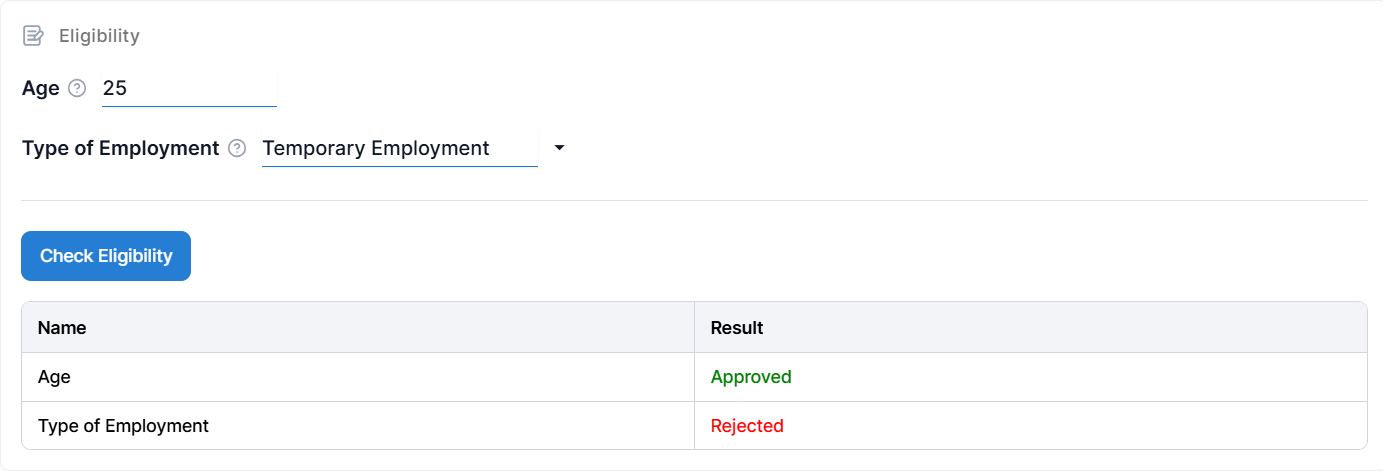
Task: Click the Result column header
Action: point(737,327)
